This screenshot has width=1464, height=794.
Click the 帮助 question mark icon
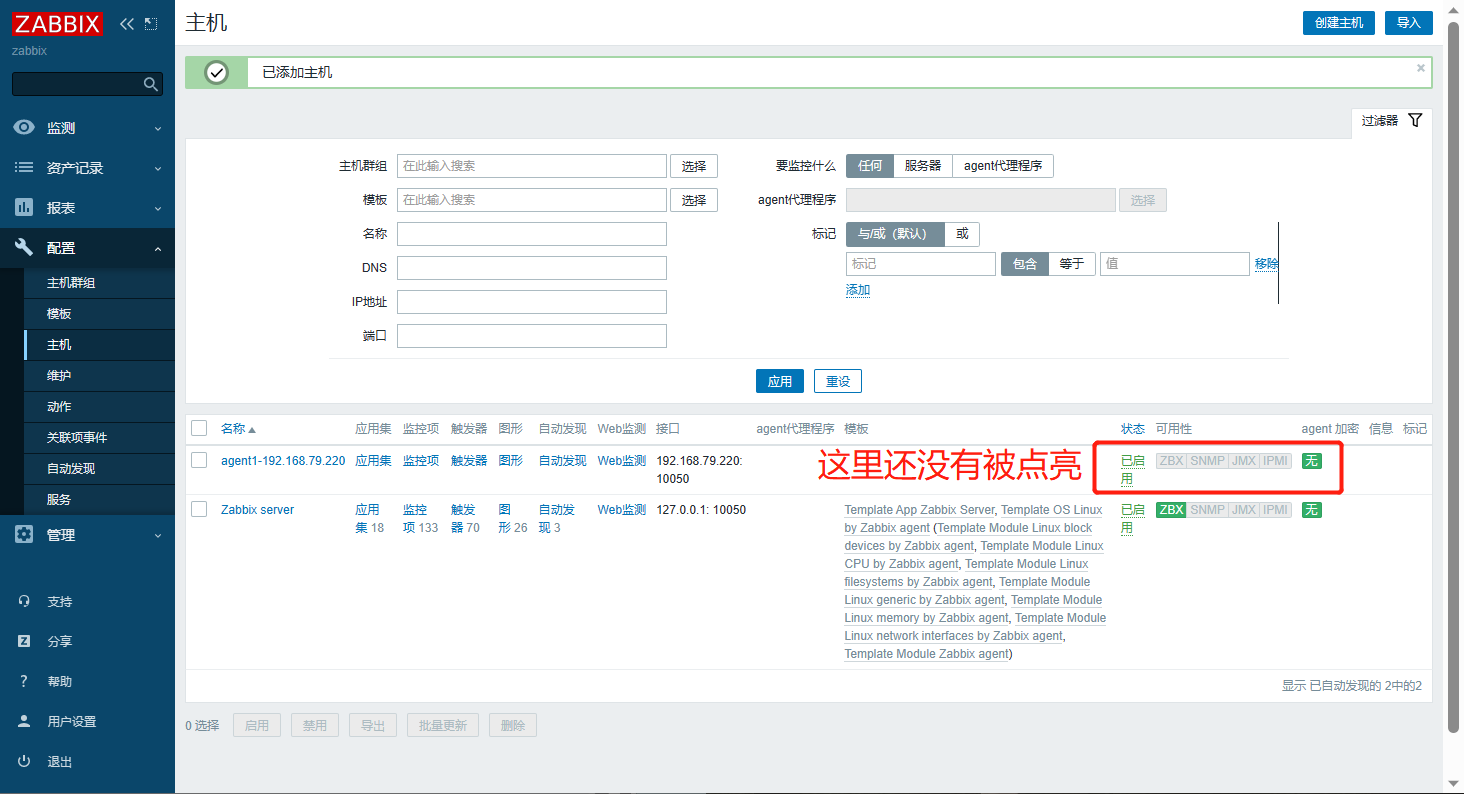coord(24,681)
